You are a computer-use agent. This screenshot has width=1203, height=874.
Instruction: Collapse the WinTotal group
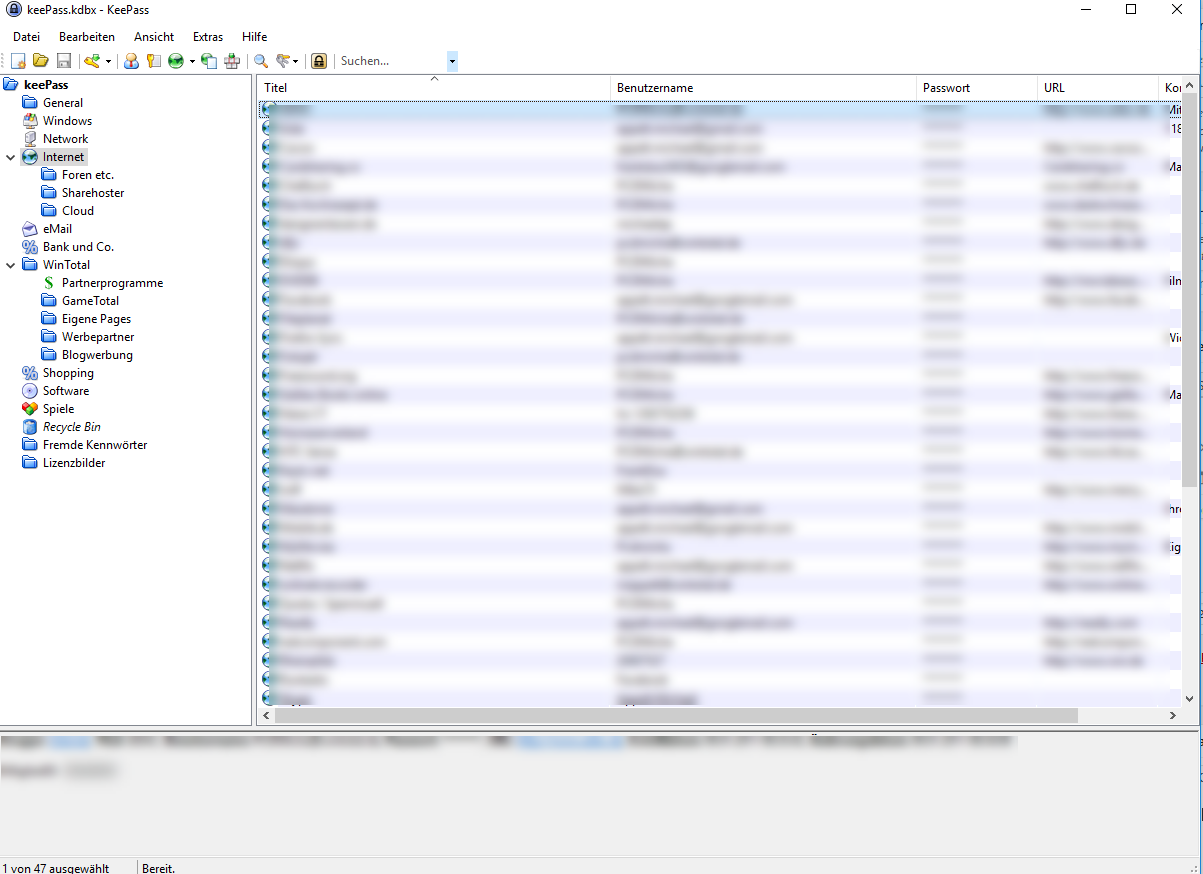pos(10,265)
